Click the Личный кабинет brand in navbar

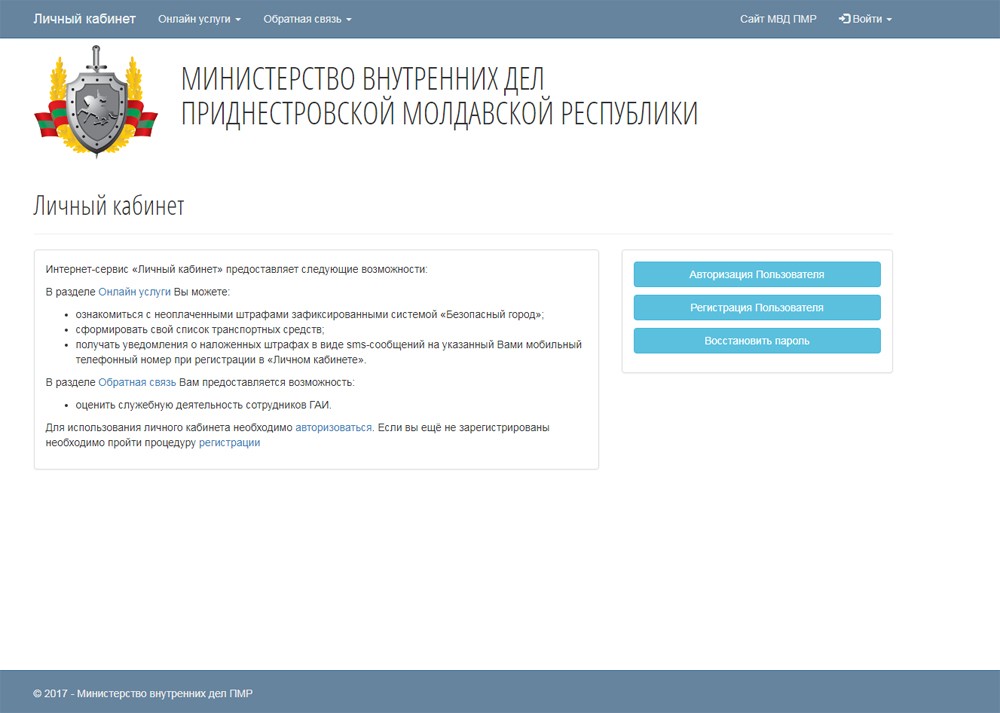pos(84,19)
